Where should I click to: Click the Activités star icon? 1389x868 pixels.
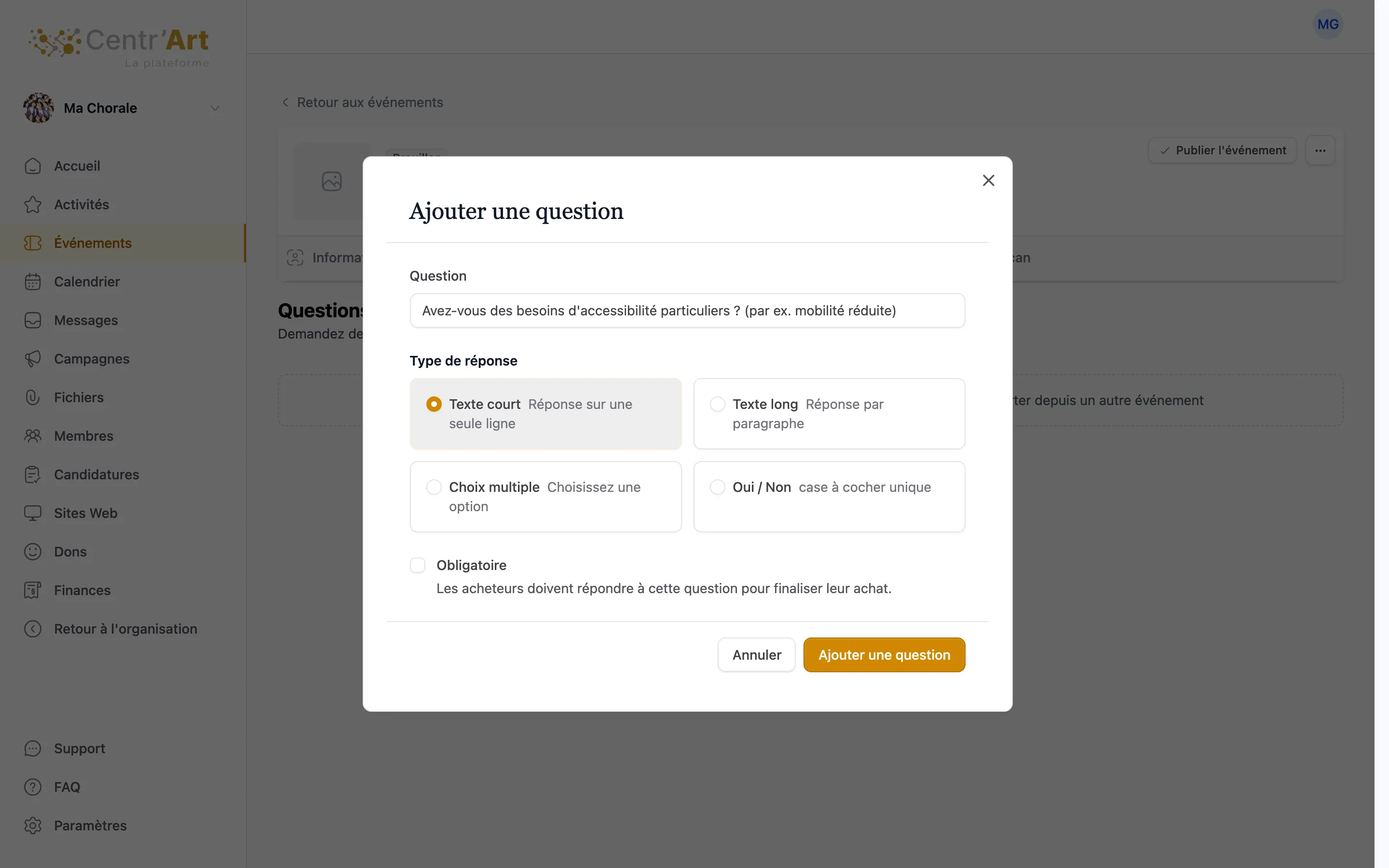[x=33, y=204]
